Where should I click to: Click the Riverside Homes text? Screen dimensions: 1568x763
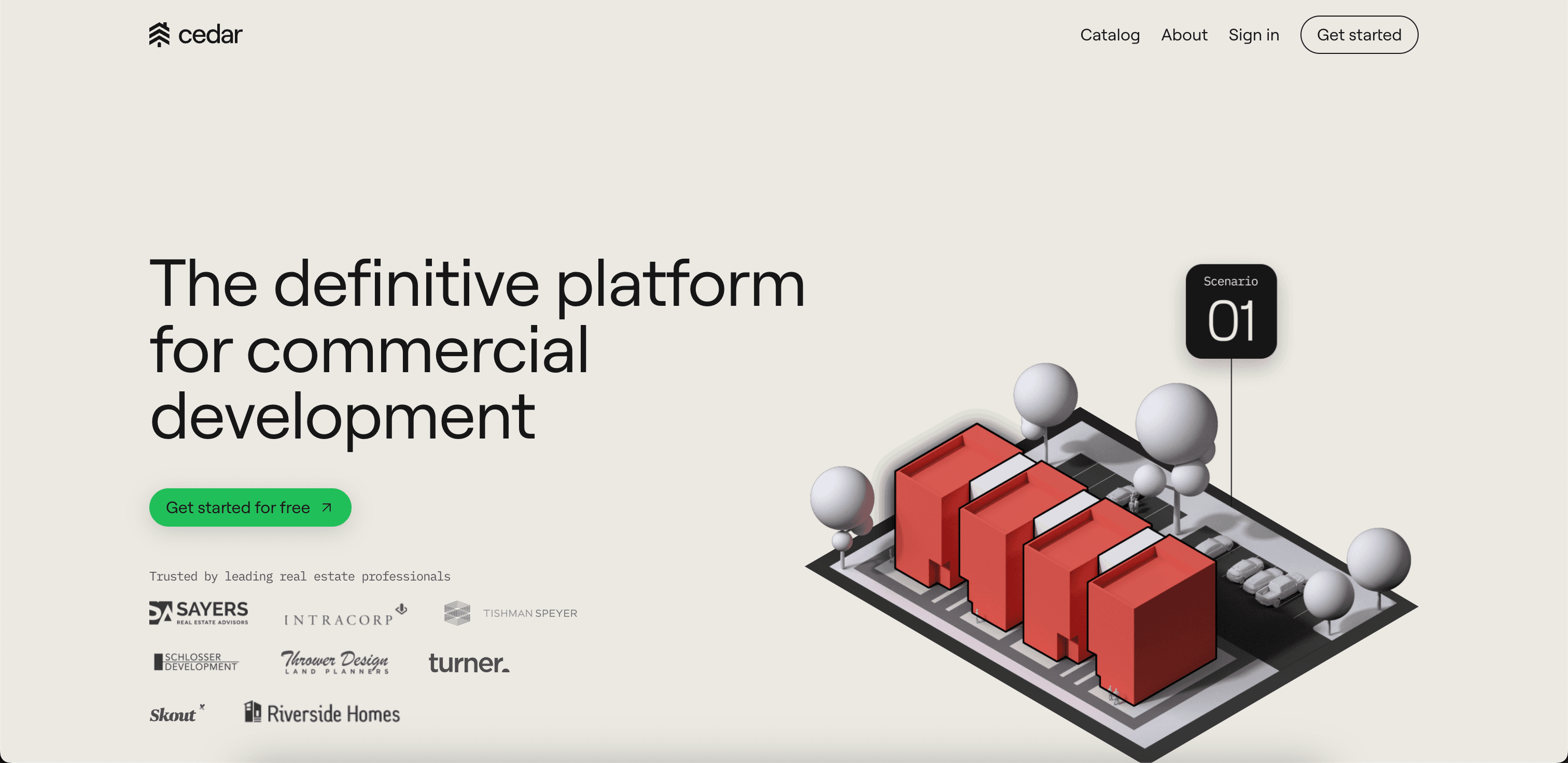(x=333, y=714)
